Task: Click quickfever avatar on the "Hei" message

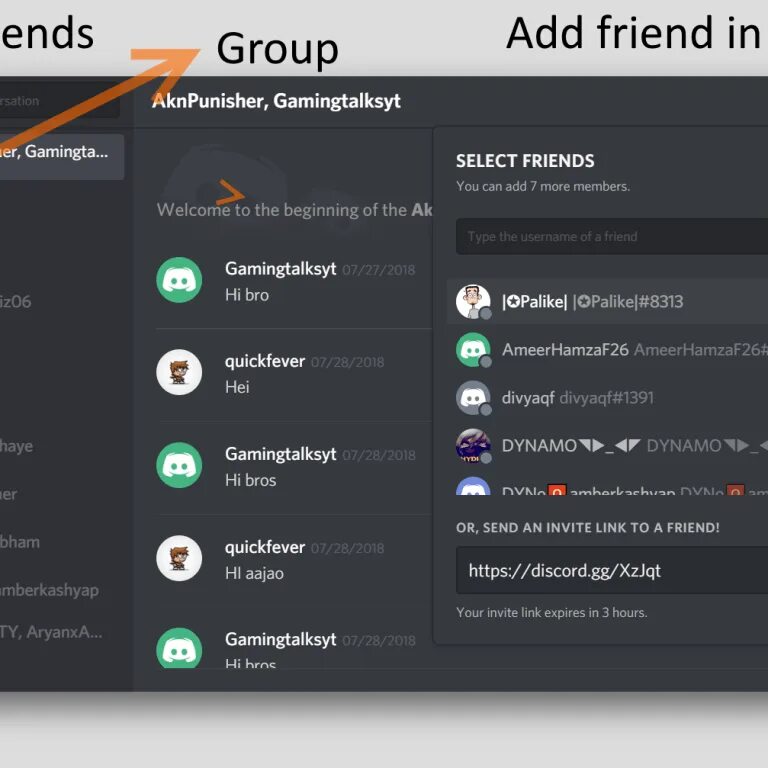Action: click(x=179, y=372)
